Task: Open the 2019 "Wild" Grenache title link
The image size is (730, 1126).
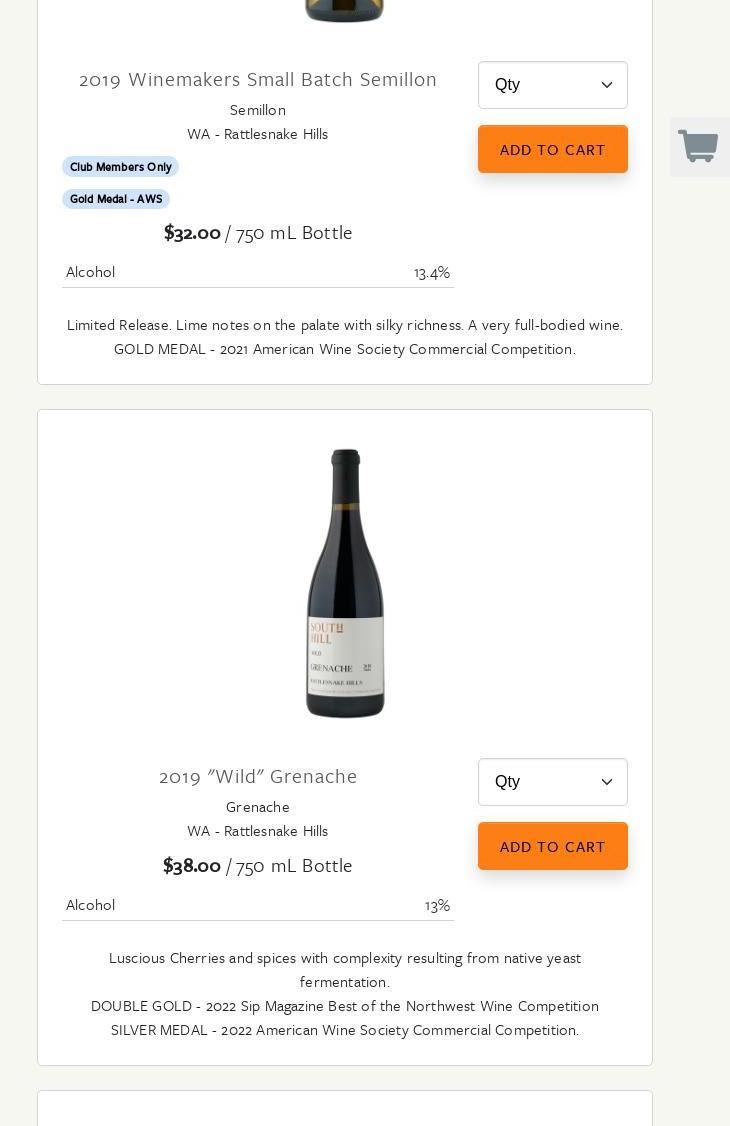Action: point(258,777)
